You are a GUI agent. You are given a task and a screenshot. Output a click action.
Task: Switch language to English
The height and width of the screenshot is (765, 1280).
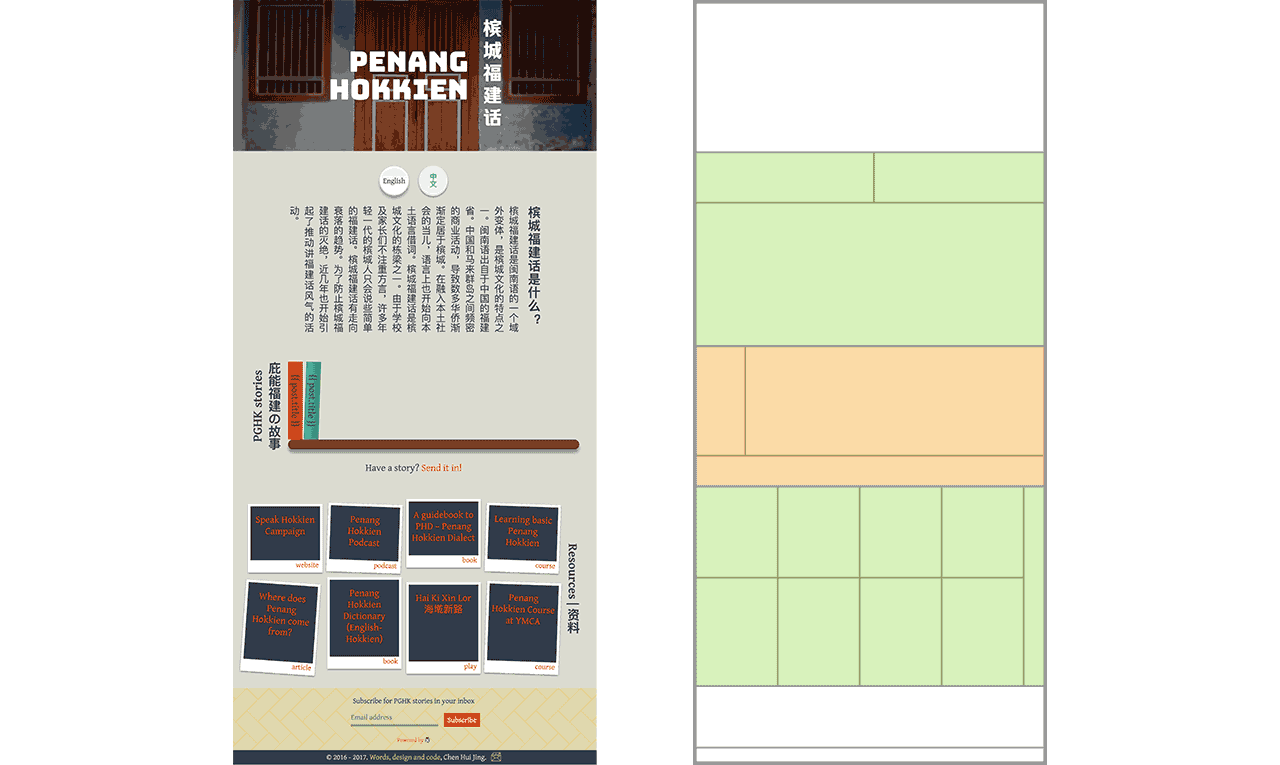pyautogui.click(x=393, y=180)
